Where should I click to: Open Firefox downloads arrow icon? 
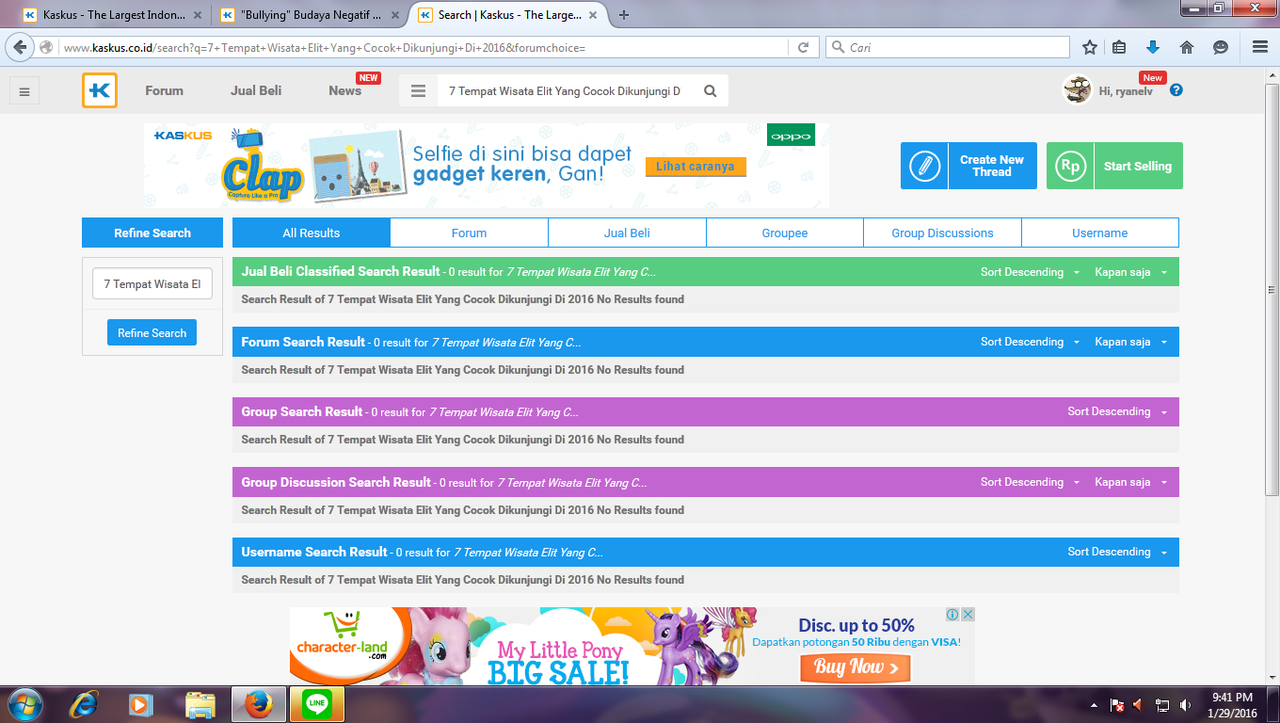[x=1153, y=47]
